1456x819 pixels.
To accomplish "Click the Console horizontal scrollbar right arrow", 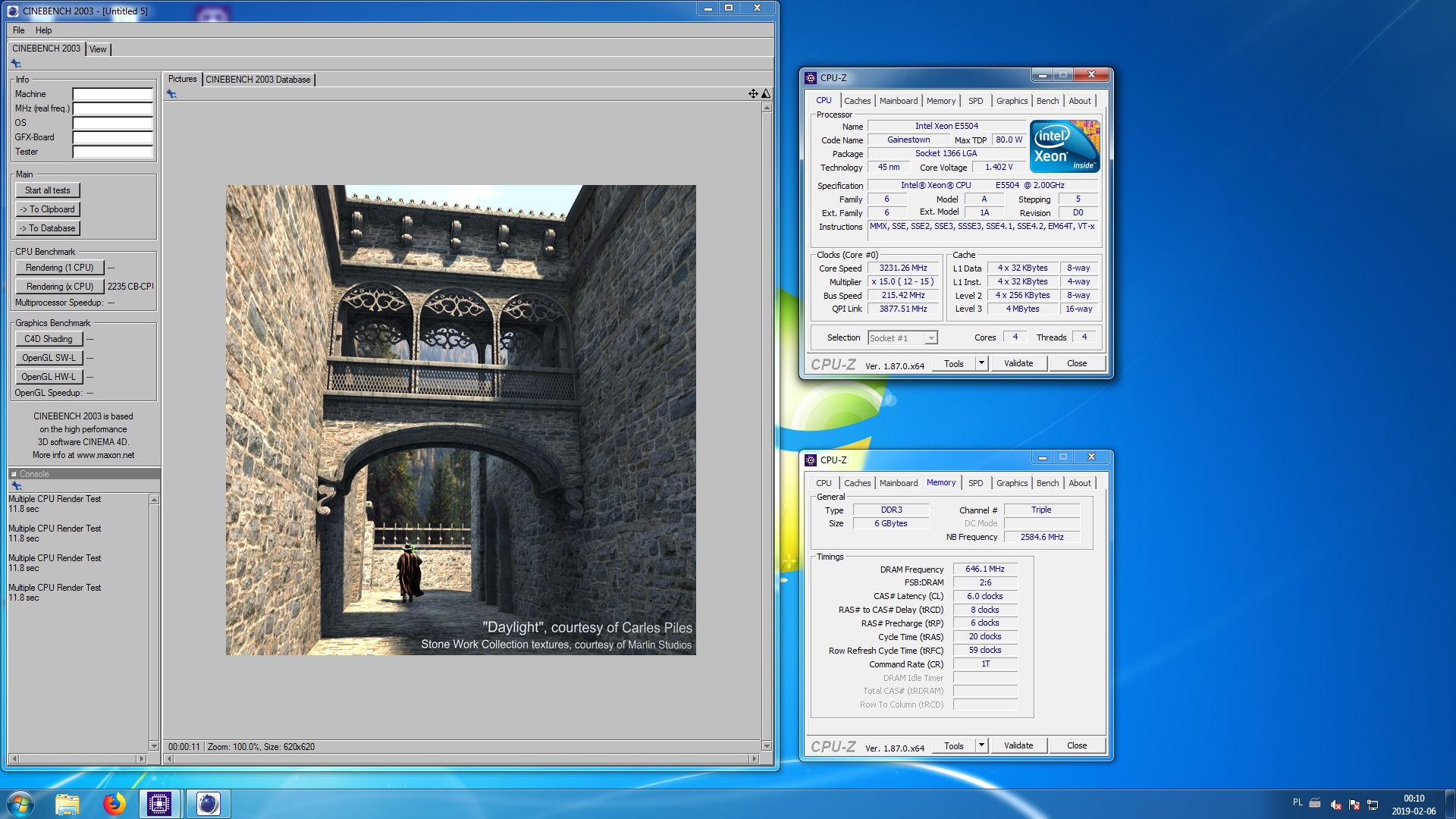I will click(141, 758).
